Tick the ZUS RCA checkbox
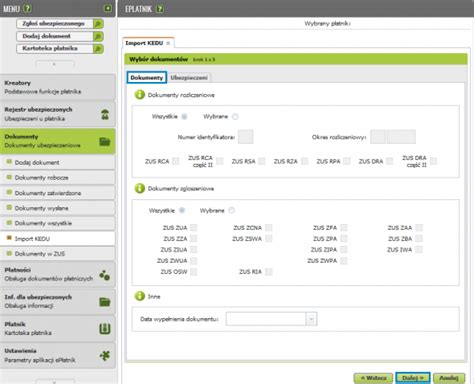Viewport: 474px width, 384px height. coord(176,161)
